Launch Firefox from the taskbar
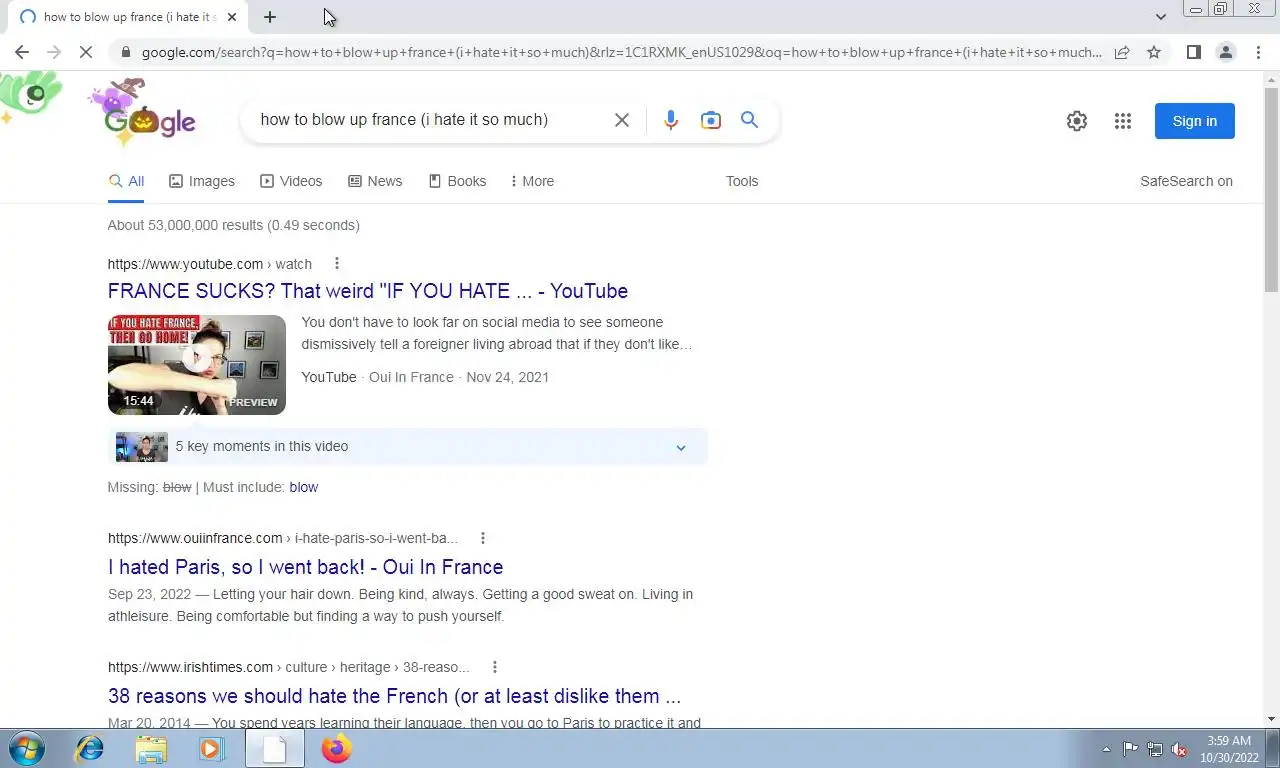This screenshot has width=1280, height=768. (336, 748)
